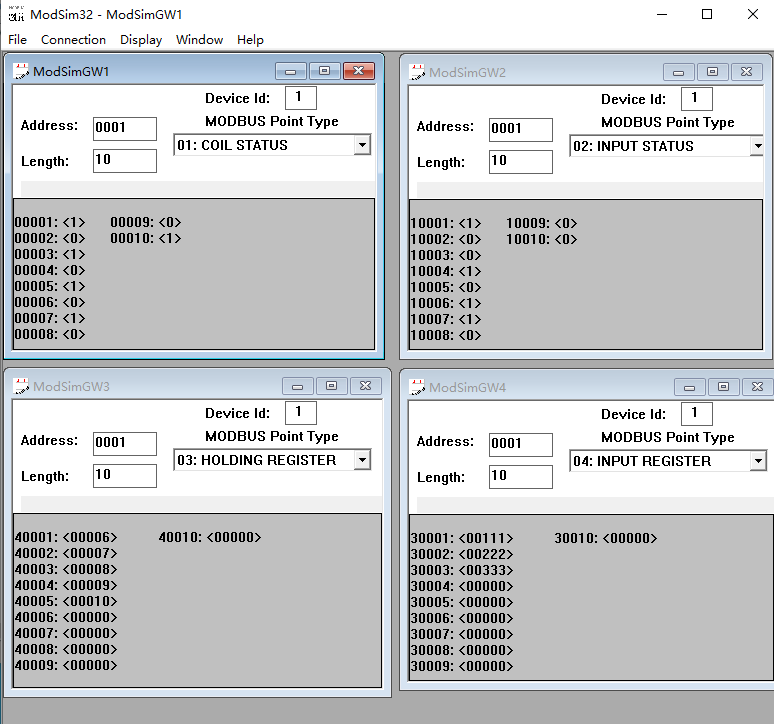Maximize the ModSimGW4 child window
Screen dimensions: 774x724
point(723,387)
